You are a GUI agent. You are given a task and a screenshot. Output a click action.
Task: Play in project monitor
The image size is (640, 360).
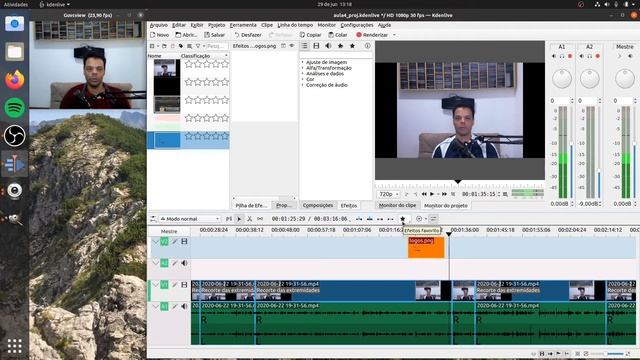point(432,194)
